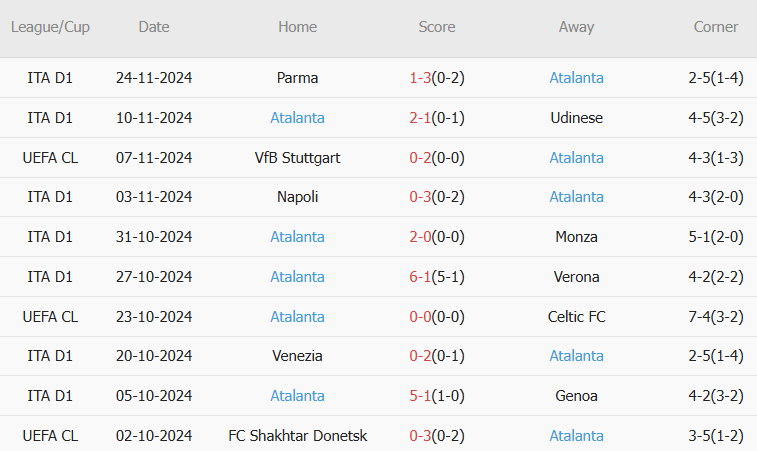The width and height of the screenshot is (757, 451).
Task: Open the Celtic FC team link
Action: tap(576, 317)
